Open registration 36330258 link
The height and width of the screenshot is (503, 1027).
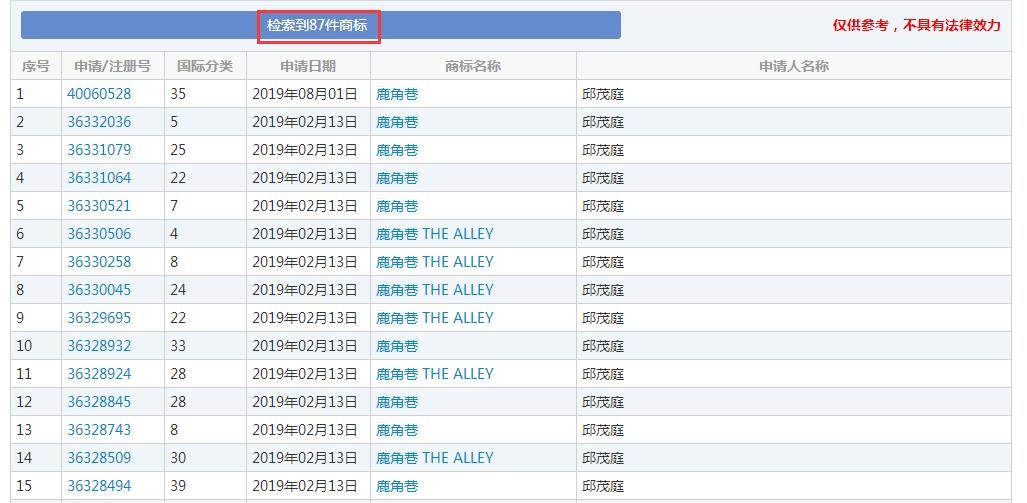pyautogui.click(x=99, y=262)
